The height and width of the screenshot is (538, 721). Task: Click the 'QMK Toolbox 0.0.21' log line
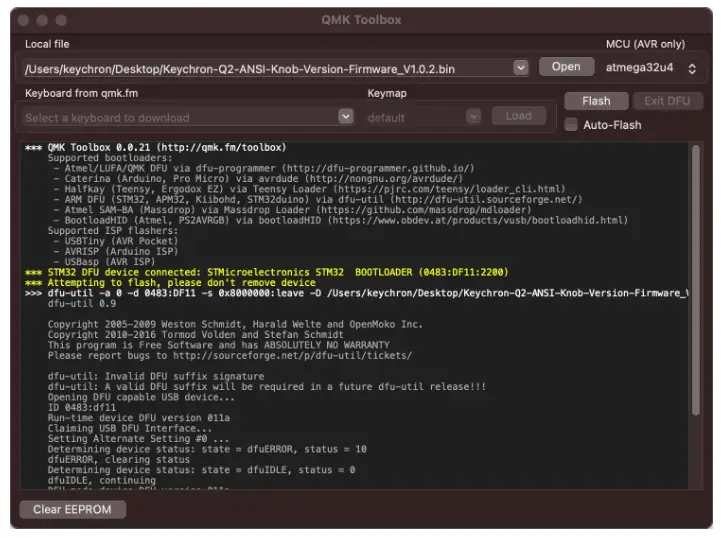(156, 148)
